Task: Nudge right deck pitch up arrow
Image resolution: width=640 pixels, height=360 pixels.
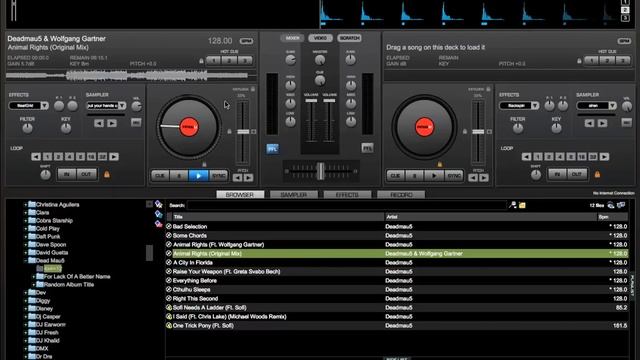Action: (x=484, y=178)
